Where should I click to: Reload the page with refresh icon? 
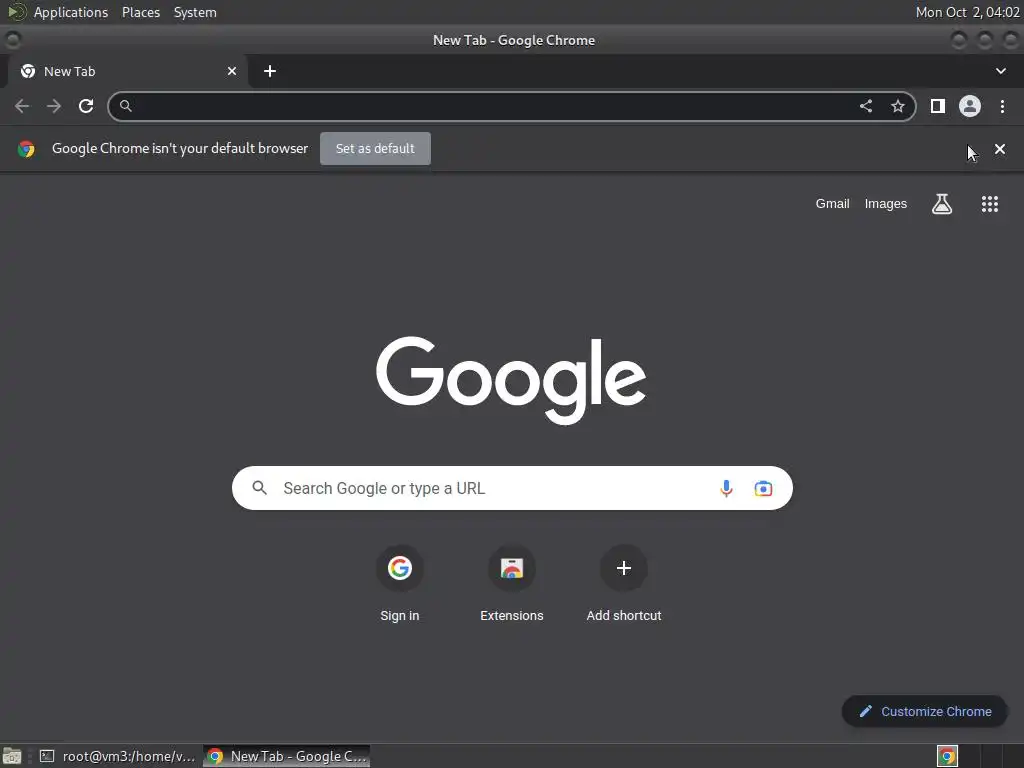coord(86,106)
